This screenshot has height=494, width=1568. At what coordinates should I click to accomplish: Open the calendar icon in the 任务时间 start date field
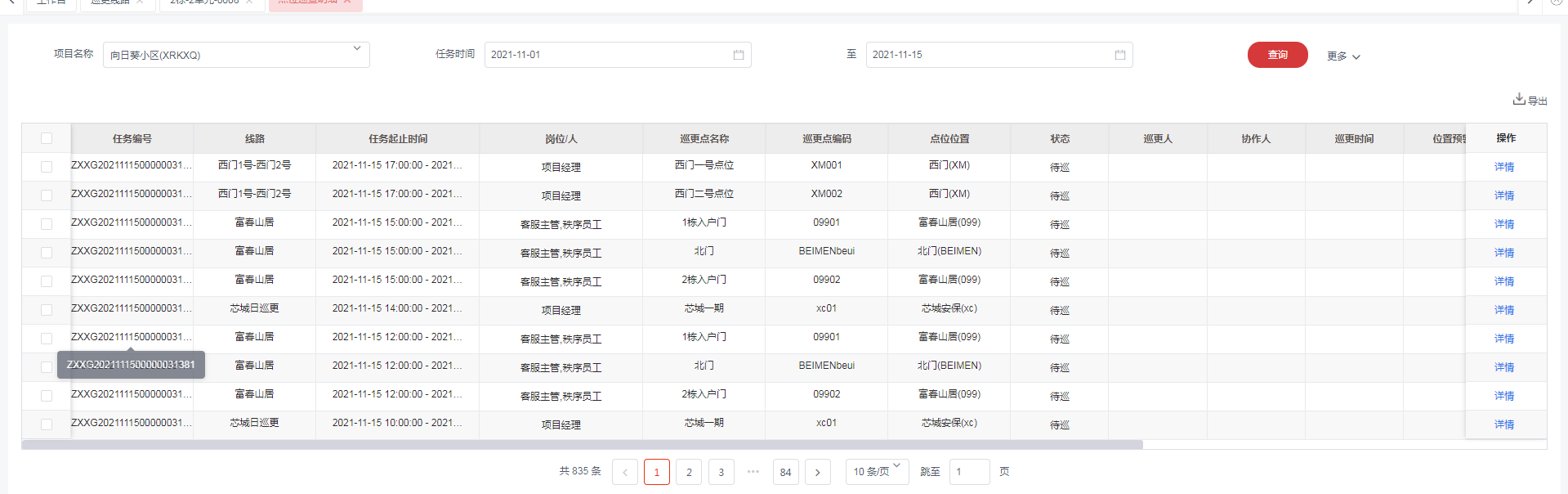[738, 55]
